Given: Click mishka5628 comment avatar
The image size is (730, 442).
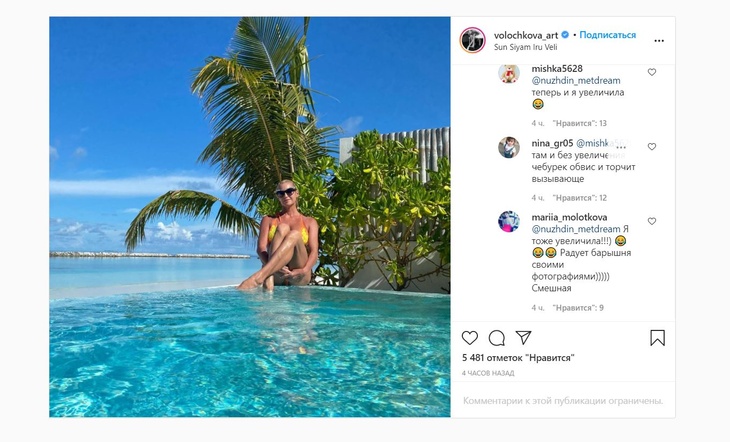Looking at the screenshot, I should click(x=509, y=73).
